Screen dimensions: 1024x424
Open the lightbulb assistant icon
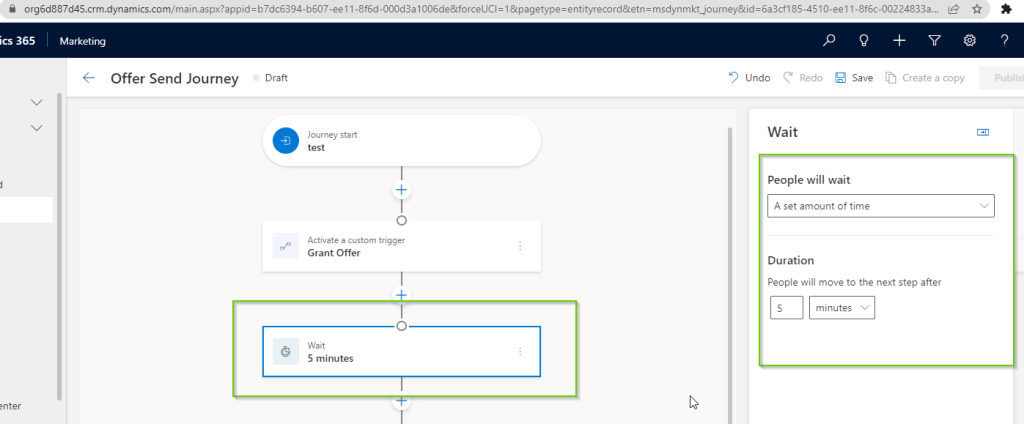click(864, 41)
